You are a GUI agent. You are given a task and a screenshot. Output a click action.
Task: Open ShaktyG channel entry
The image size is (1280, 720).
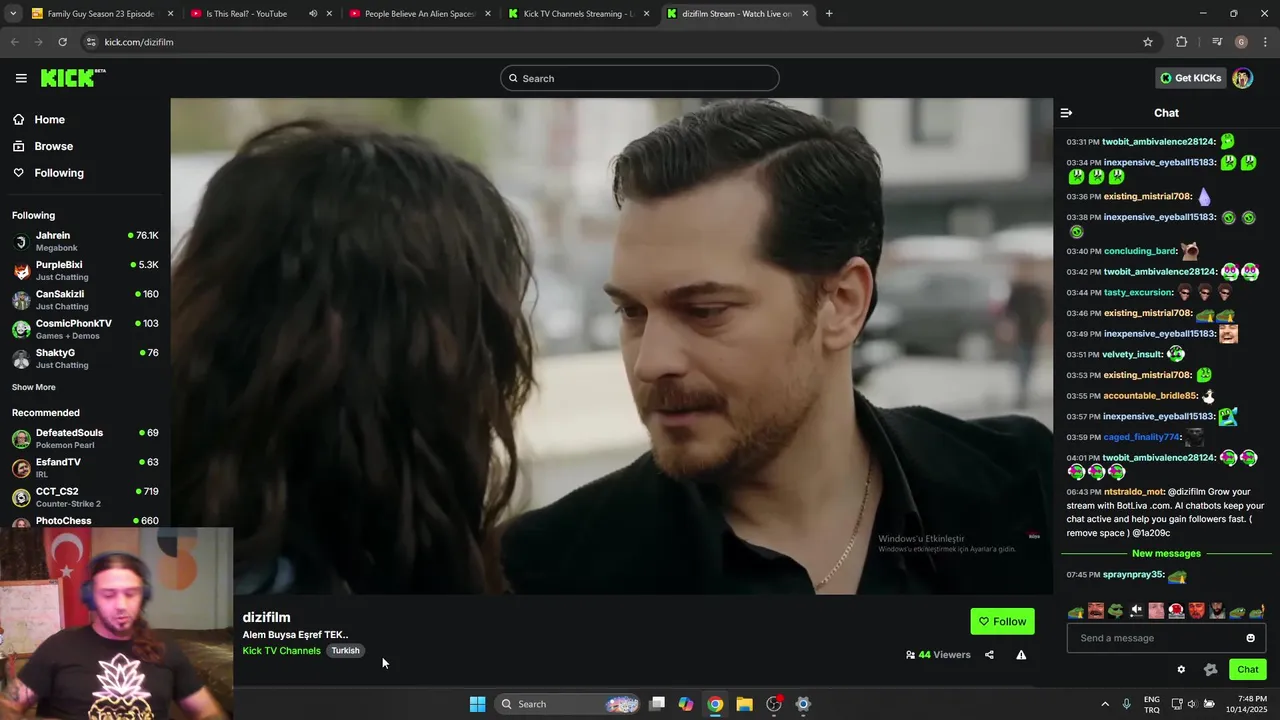[x=85, y=358]
